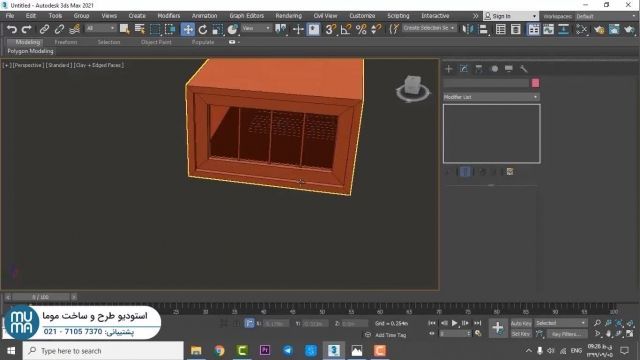Toggle Window/Crossing selection mode
This screenshot has height=360, width=640.
[170, 29]
